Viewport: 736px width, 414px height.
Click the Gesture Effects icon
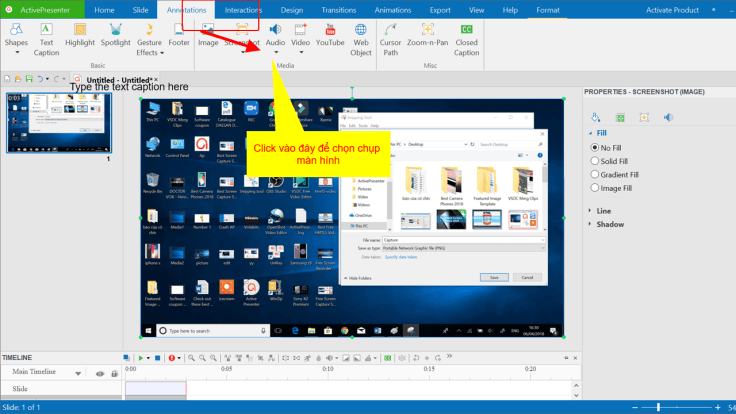pyautogui.click(x=149, y=30)
